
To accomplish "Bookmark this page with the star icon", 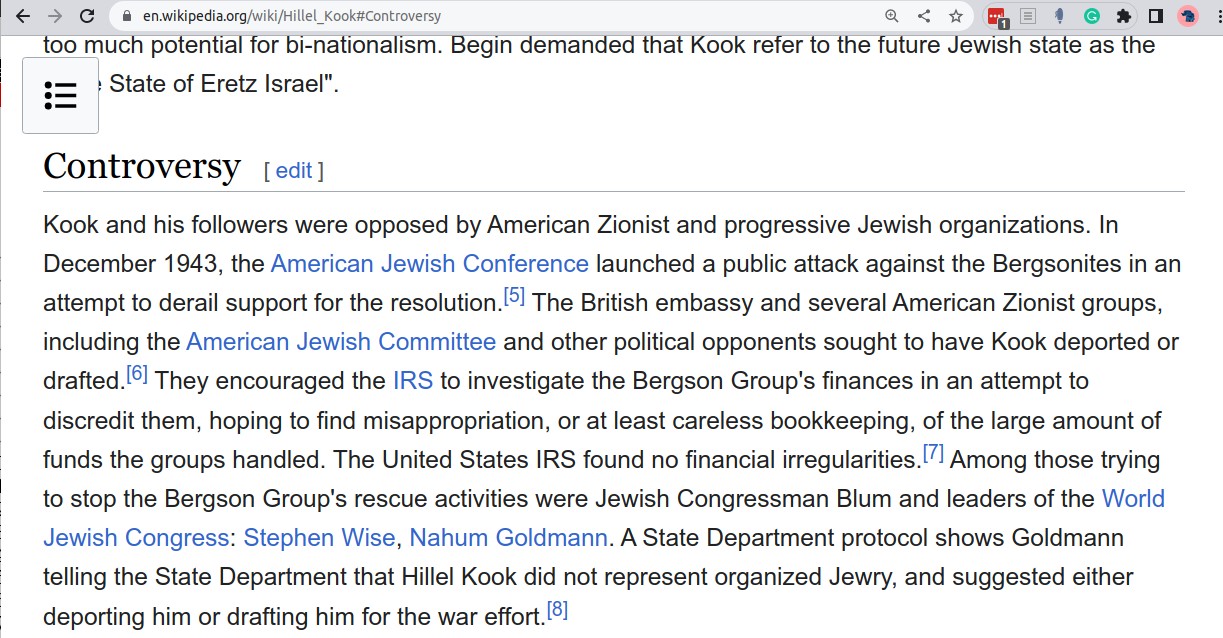I will [x=956, y=16].
